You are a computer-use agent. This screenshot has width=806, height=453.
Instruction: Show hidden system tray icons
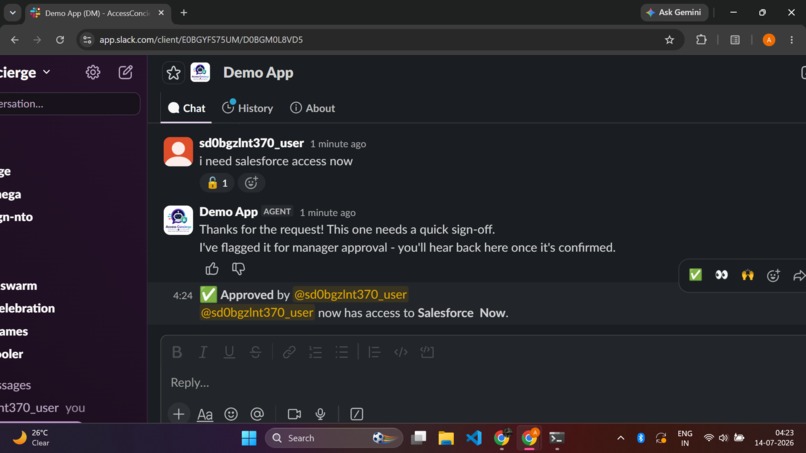pos(620,438)
